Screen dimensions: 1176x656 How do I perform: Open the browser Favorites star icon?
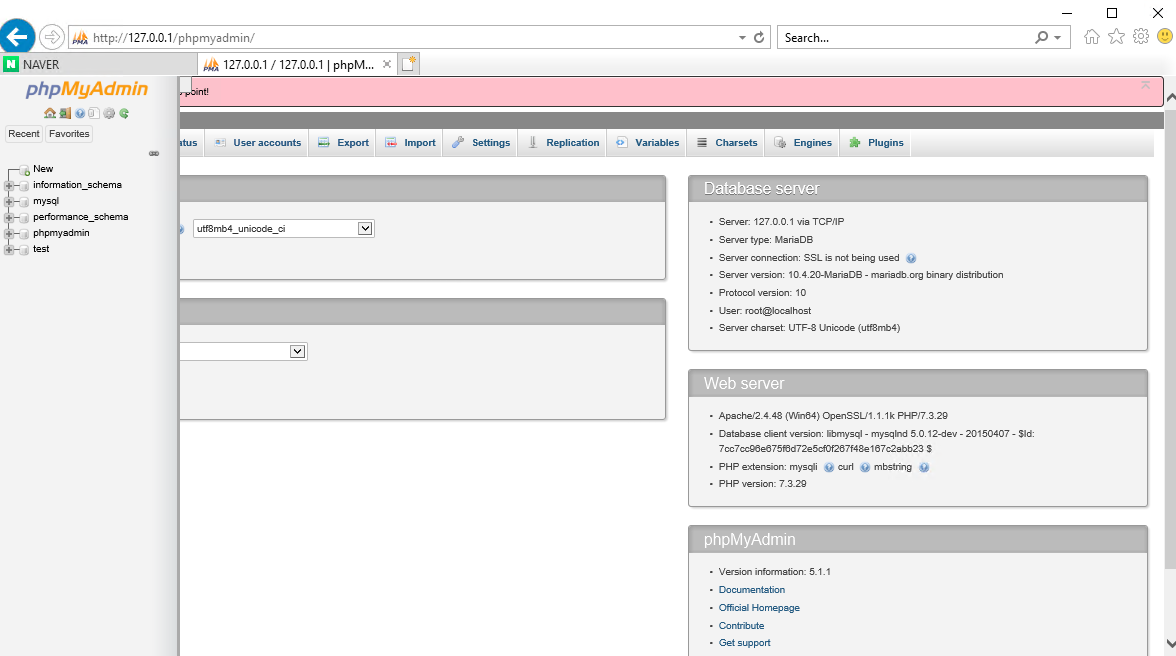1117,37
